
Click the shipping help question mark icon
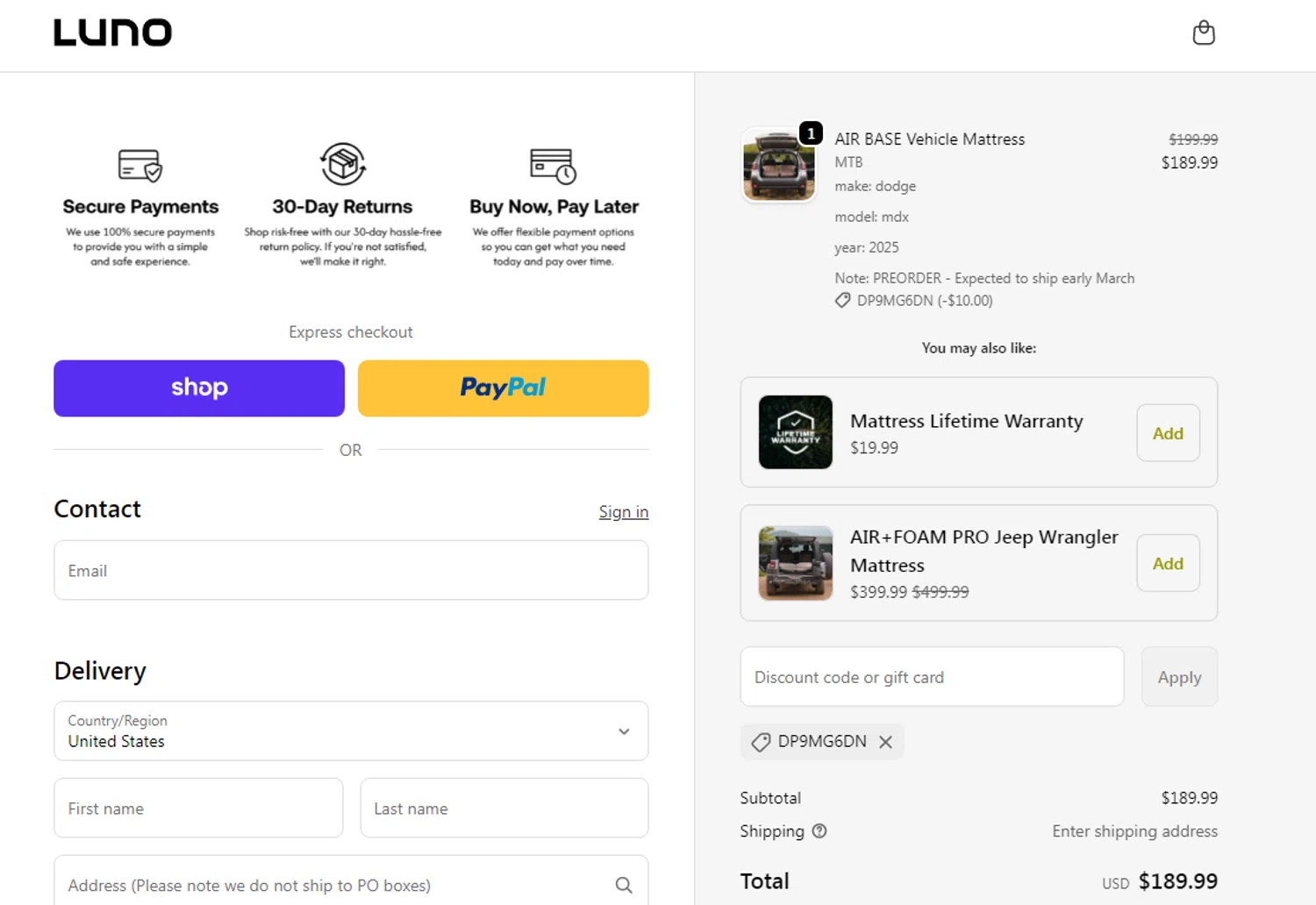click(x=819, y=831)
